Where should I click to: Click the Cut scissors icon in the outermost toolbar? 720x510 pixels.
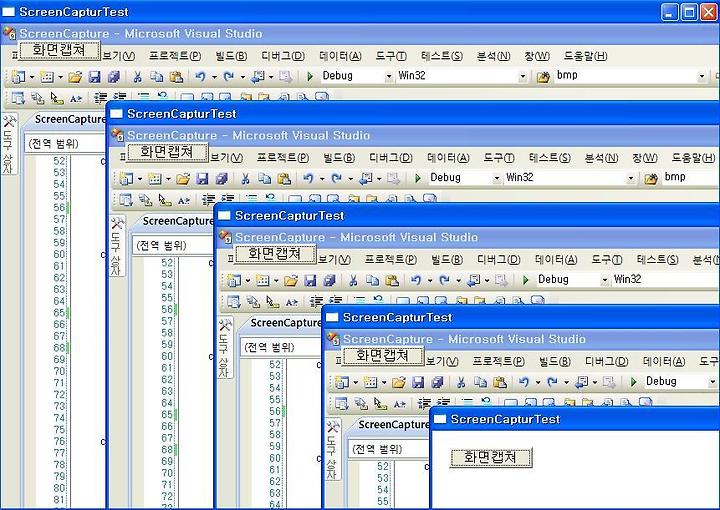(x=137, y=77)
